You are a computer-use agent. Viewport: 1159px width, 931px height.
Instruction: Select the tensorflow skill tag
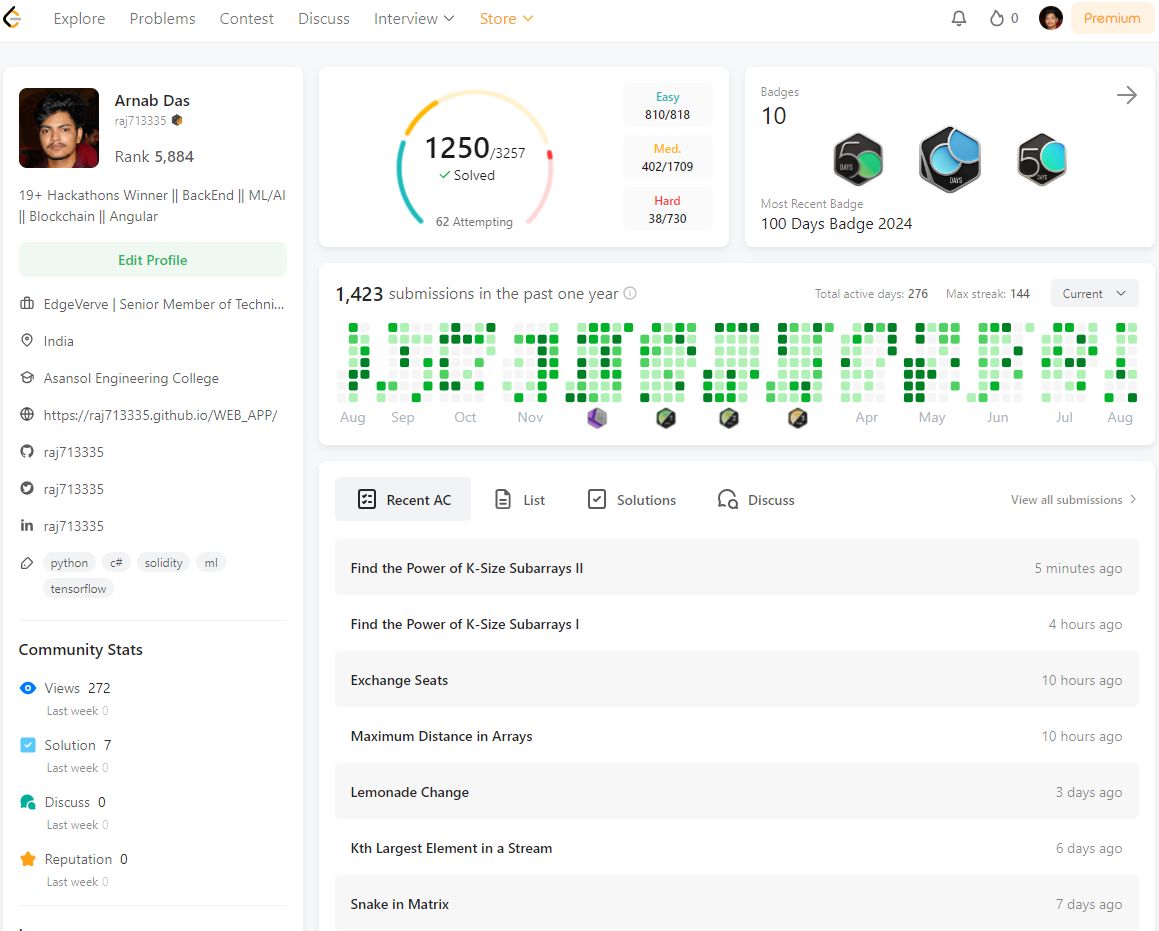pos(78,589)
